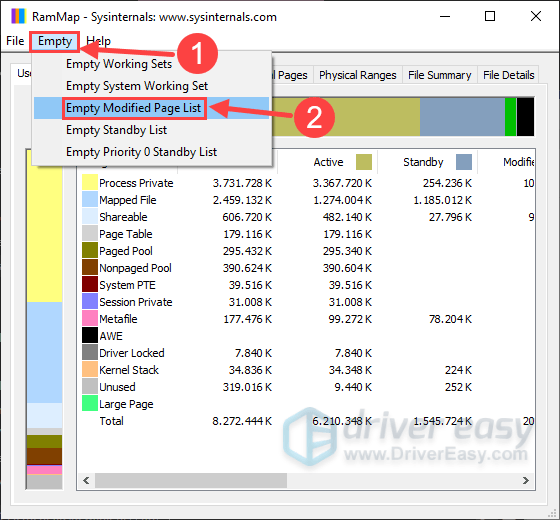Click Process Private total 3.731.728 K
The image size is (560, 520).
[242, 183]
